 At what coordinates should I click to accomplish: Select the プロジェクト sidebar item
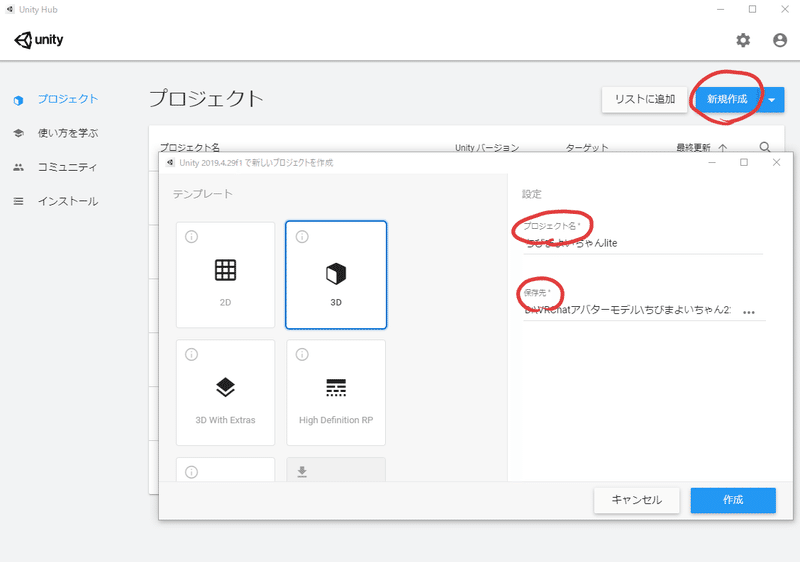[68, 99]
